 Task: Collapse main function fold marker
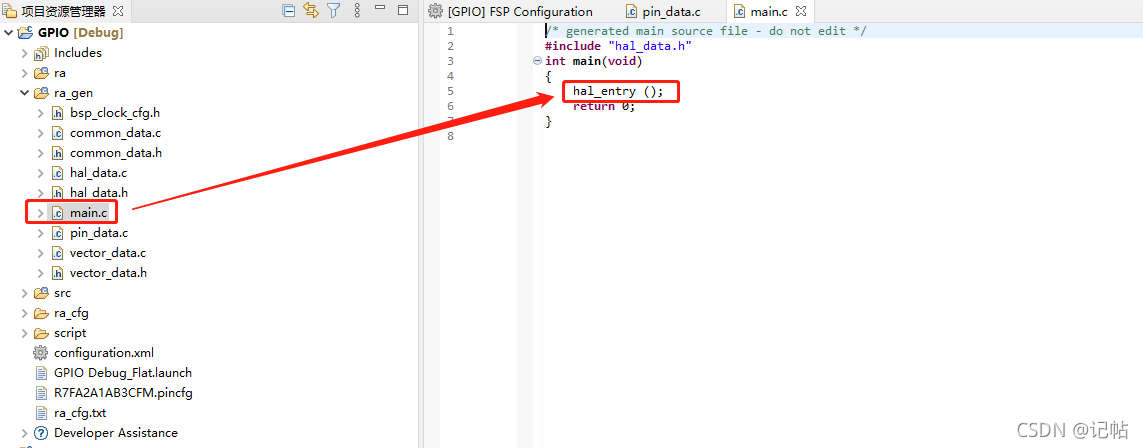537,61
